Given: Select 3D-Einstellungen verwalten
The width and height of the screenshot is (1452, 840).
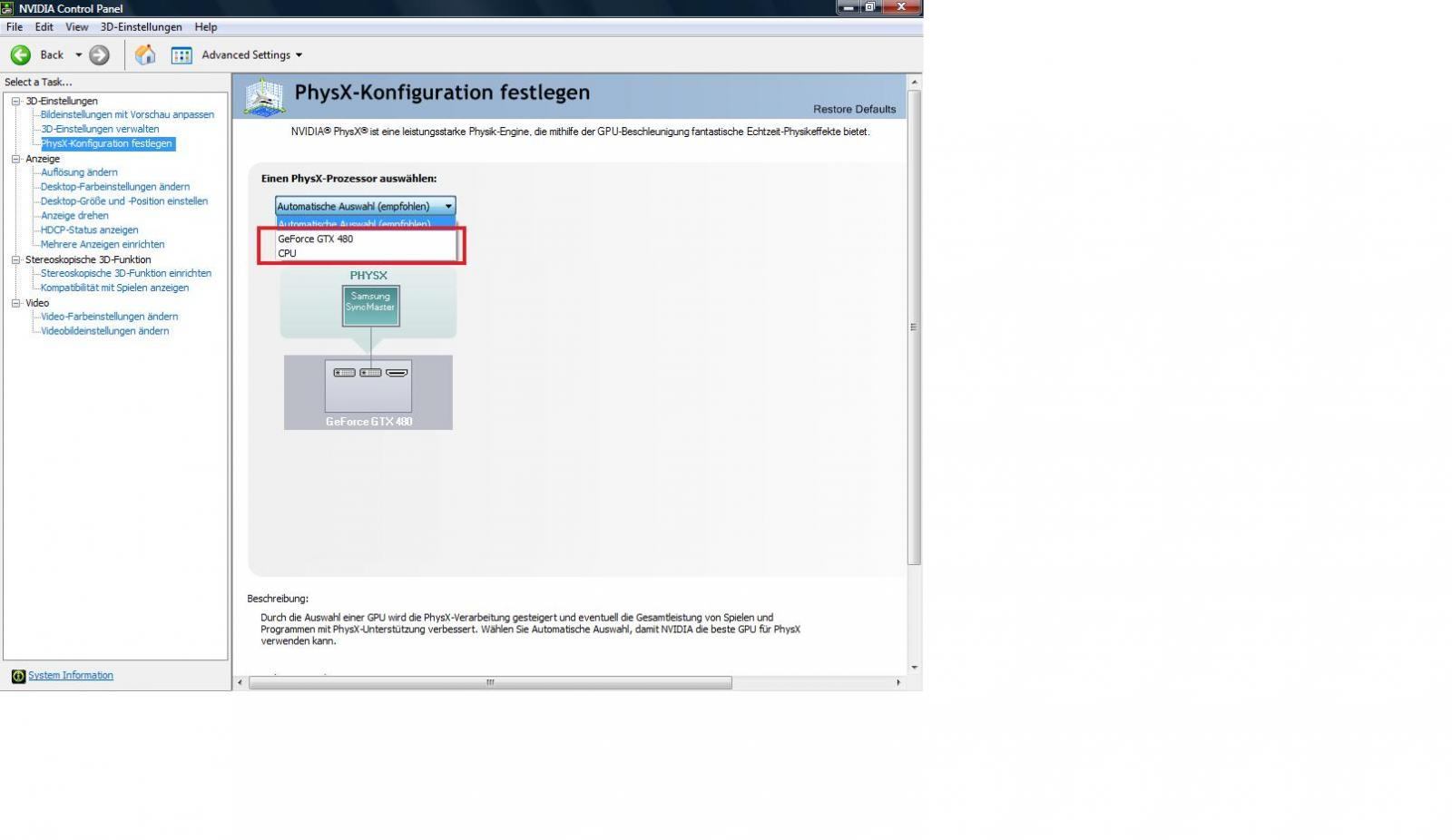Looking at the screenshot, I should pos(100,130).
